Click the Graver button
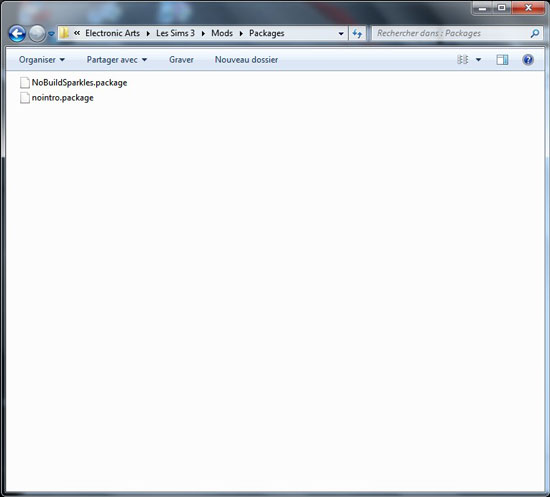This screenshot has width=550, height=497. point(181,60)
